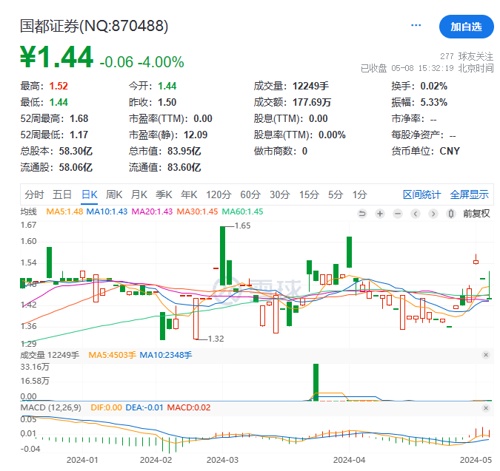Close the volume (成交量) indicator panel
Image resolution: width=500 pixels, height=471 pixels.
coord(486,355)
